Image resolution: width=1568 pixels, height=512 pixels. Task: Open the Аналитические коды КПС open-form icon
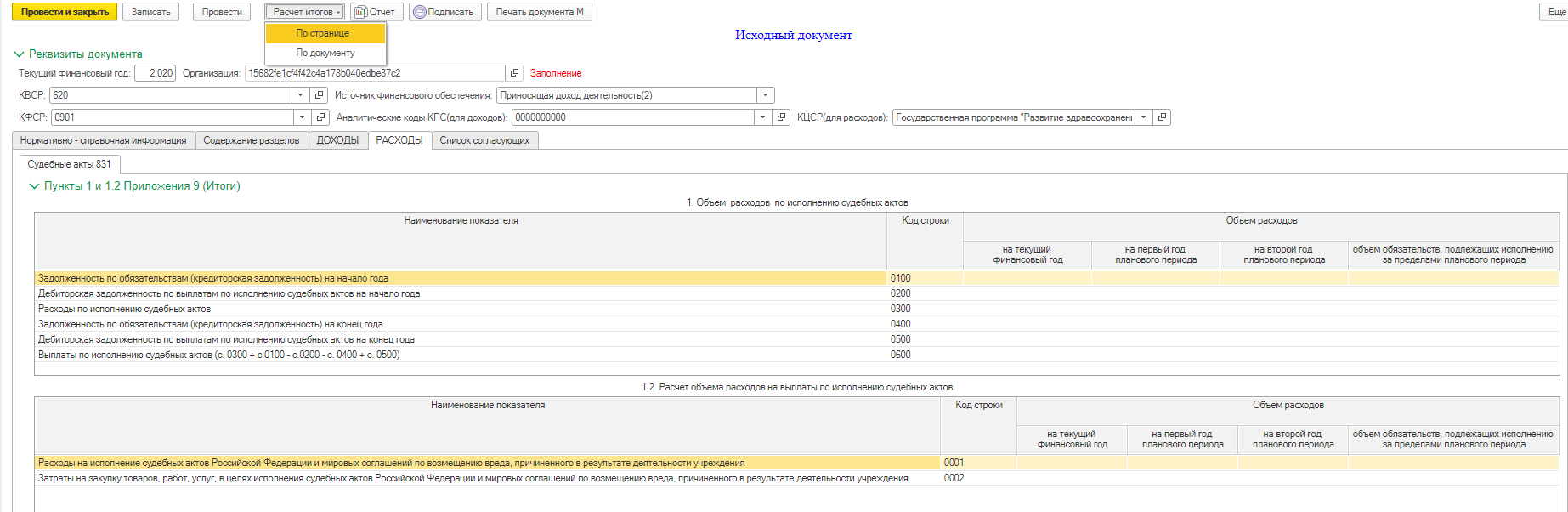pyautogui.click(x=781, y=117)
